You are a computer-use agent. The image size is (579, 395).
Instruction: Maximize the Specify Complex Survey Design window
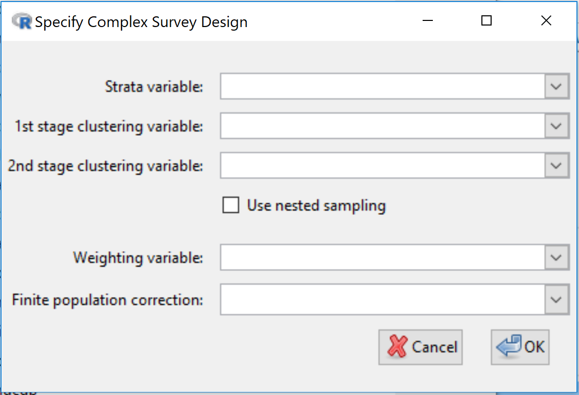486,21
